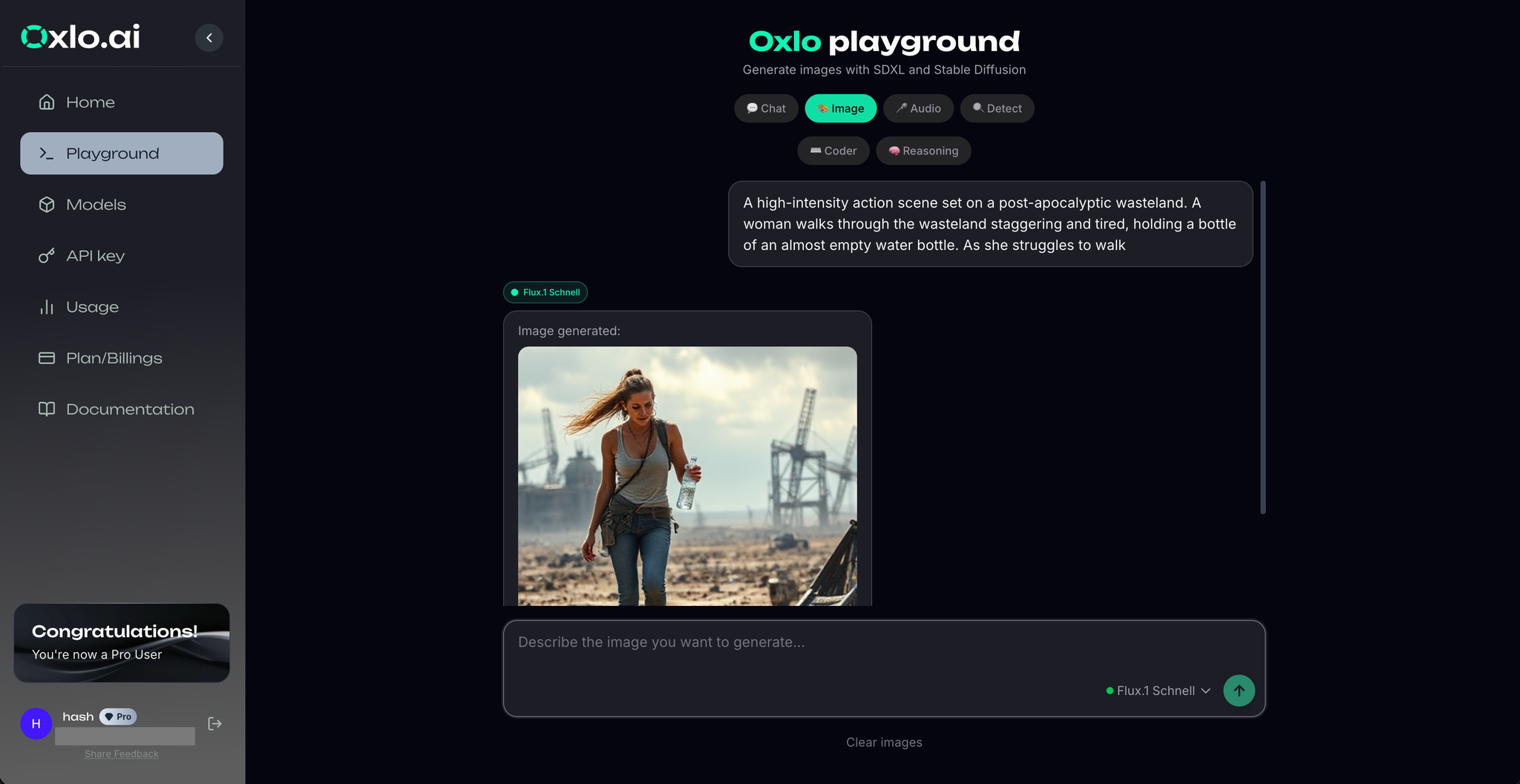Viewport: 1520px width, 784px height.
Task: Enable Coder mode
Action: coord(833,151)
